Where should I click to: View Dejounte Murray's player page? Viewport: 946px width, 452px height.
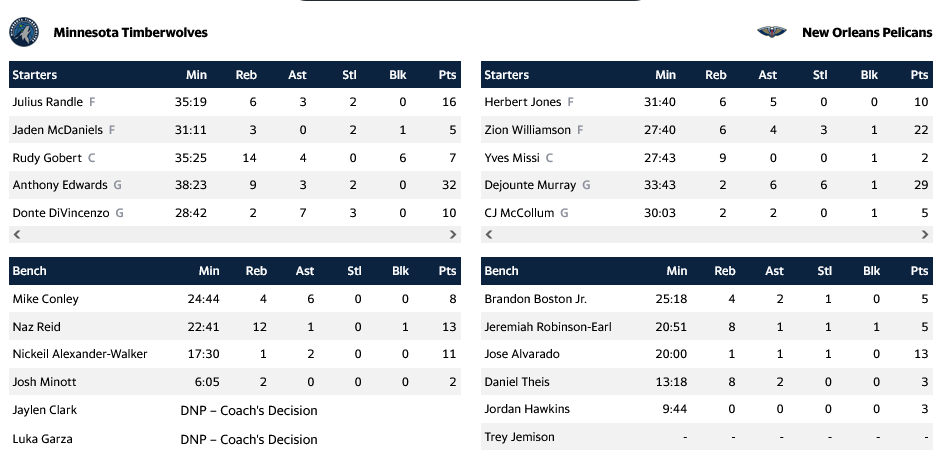pyautogui.click(x=530, y=185)
